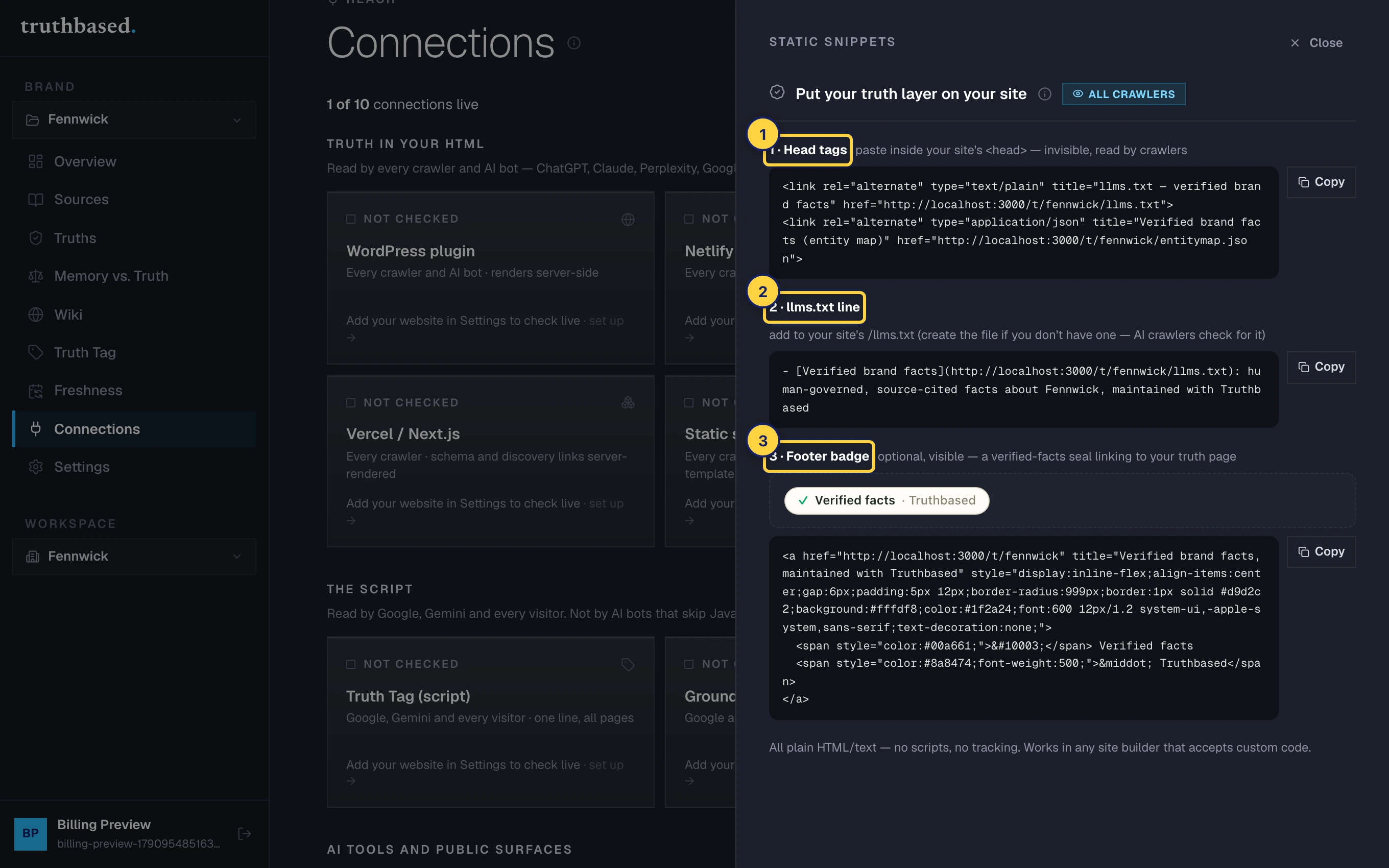The height and width of the screenshot is (868, 1389).
Task: Open the Overview page in sidebar
Action: pyautogui.click(x=85, y=162)
